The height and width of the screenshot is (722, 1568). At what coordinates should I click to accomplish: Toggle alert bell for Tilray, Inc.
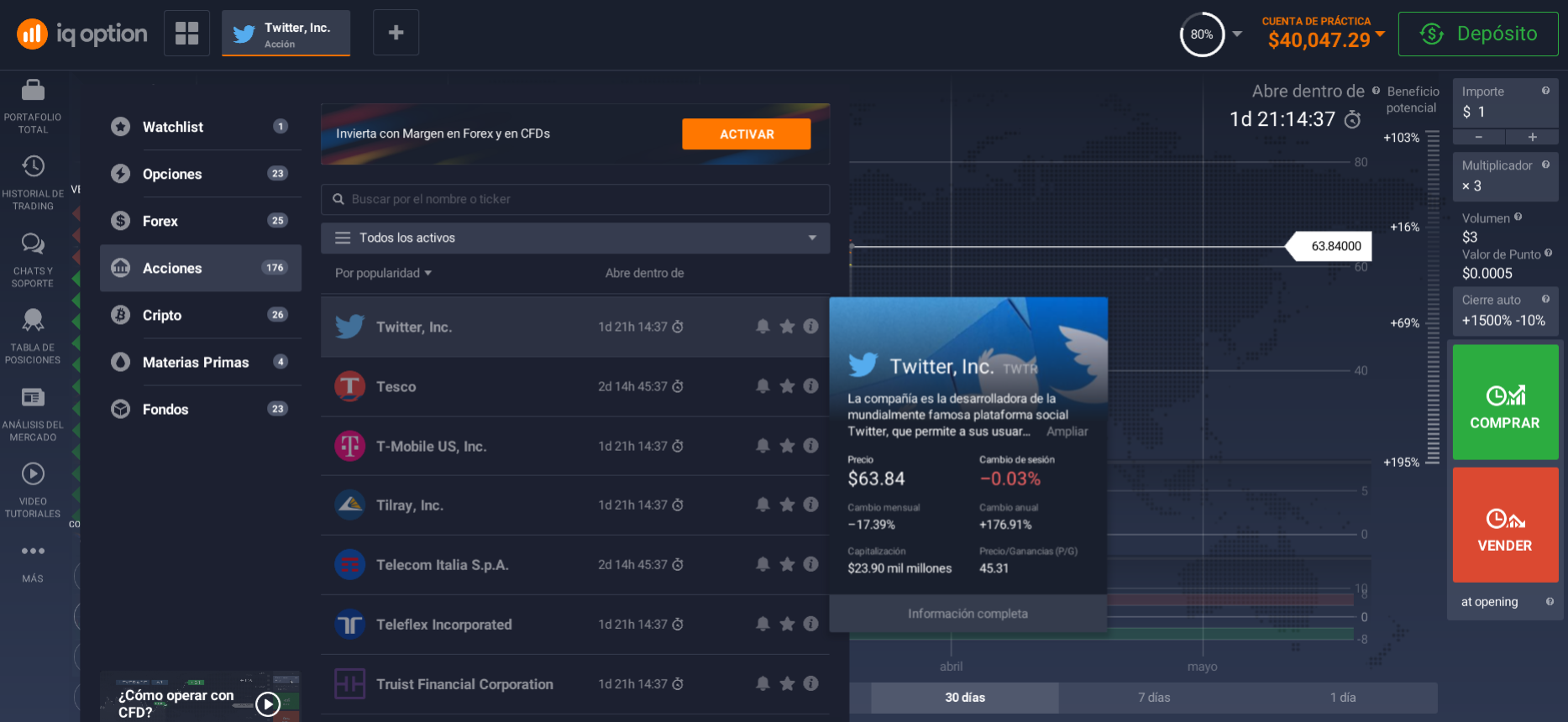pos(763,505)
